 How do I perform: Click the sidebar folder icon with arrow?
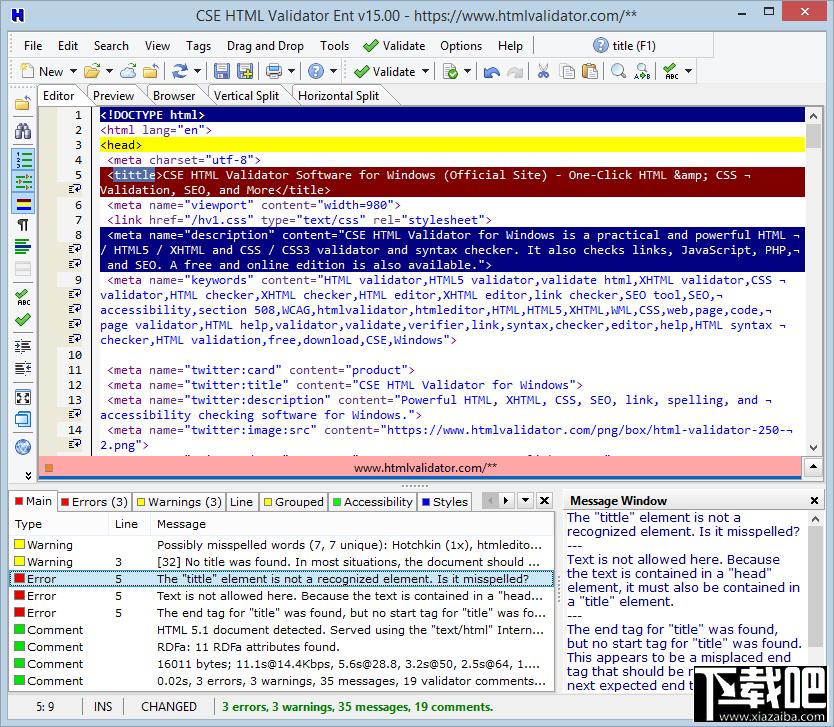coord(23,103)
